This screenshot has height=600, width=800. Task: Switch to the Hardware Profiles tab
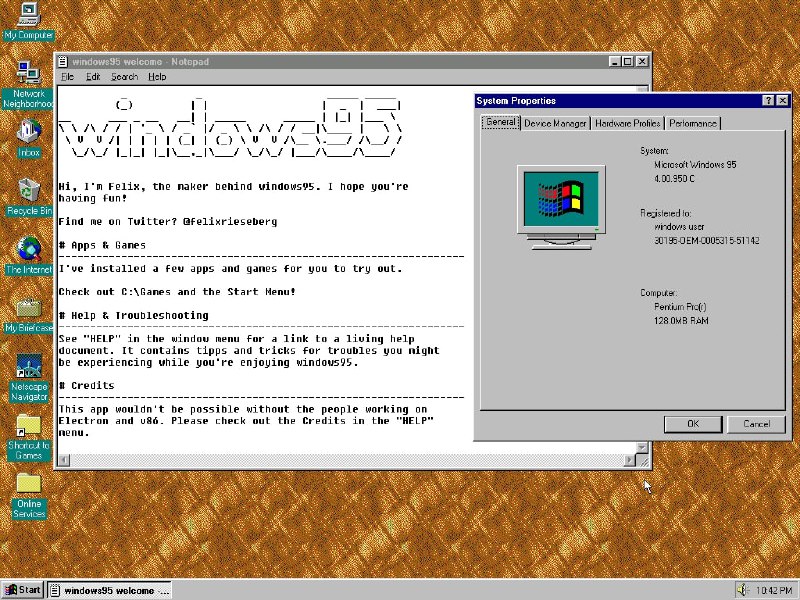[627, 123]
